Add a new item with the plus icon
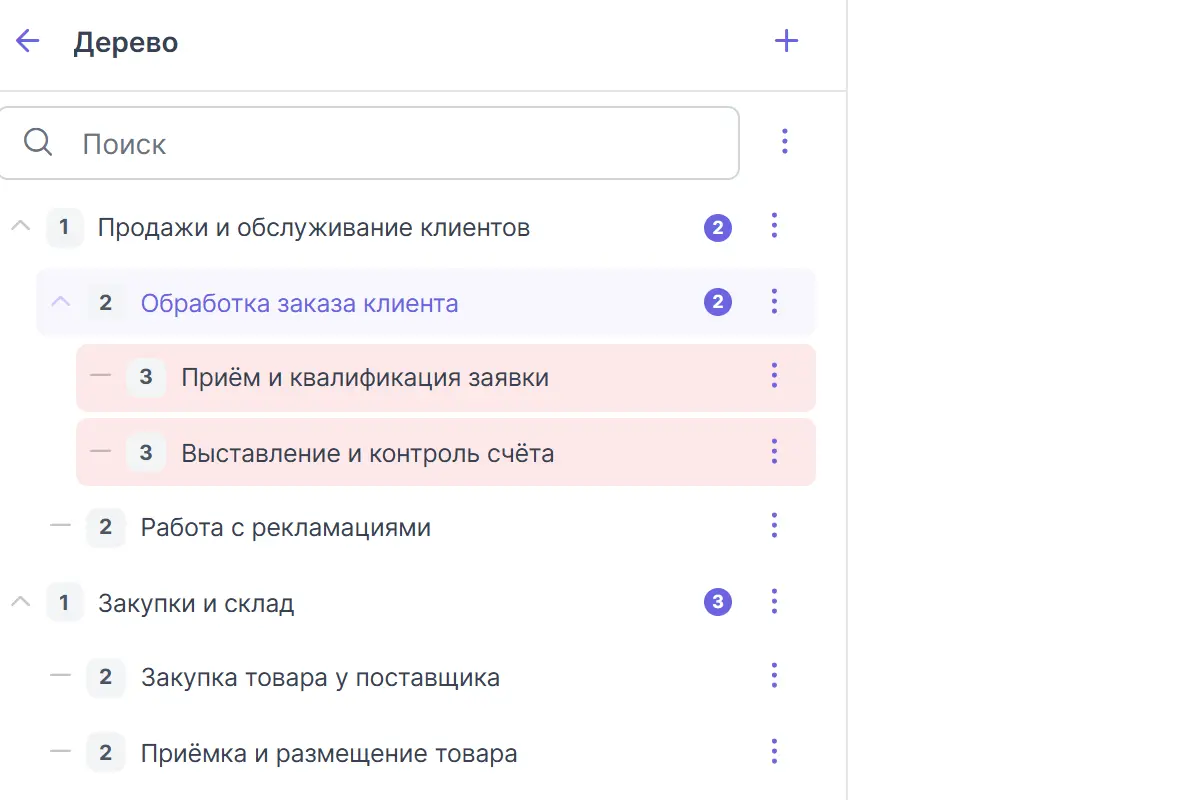Screen dimensions: 1200x800 click(787, 41)
